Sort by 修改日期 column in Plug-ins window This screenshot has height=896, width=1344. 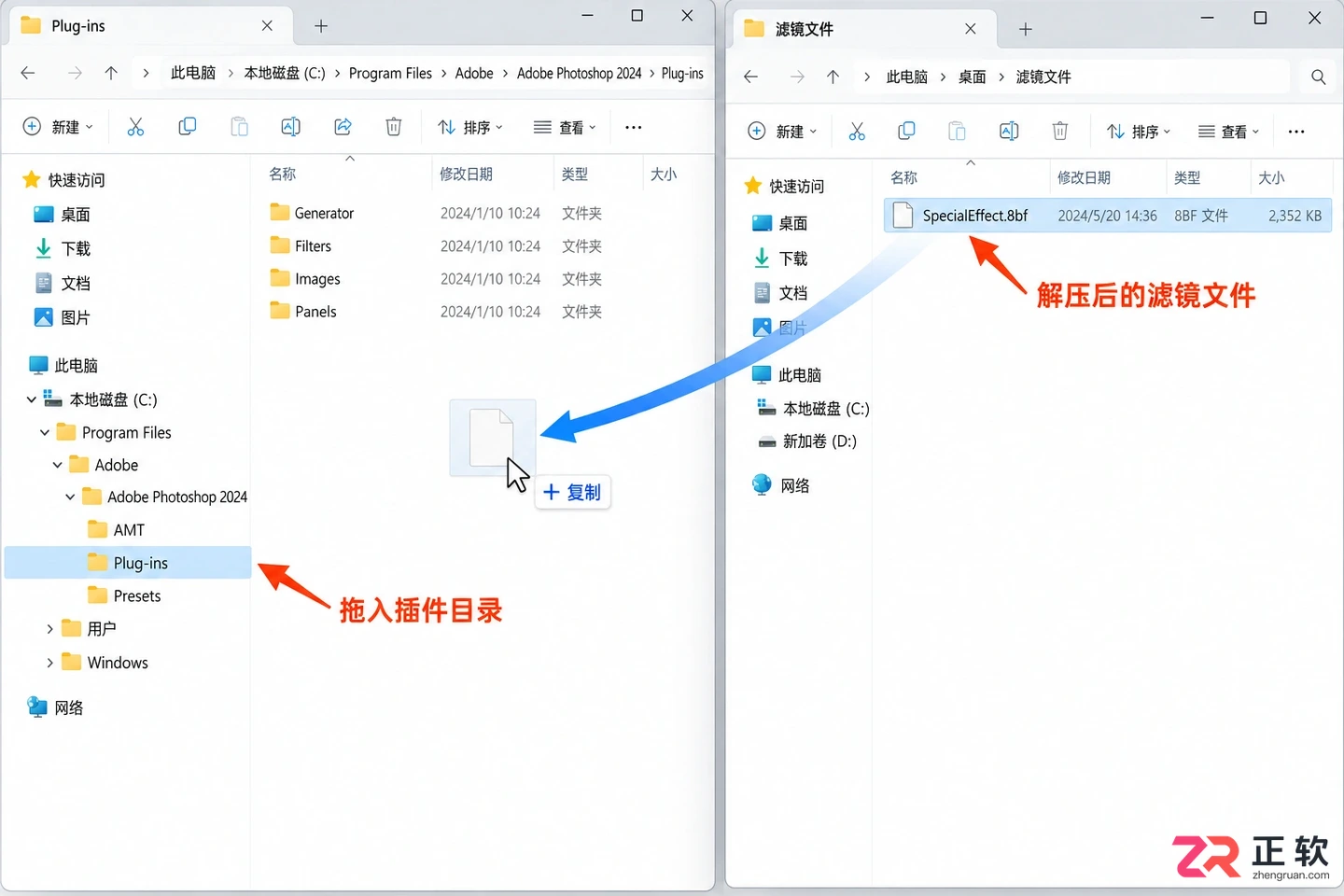[466, 175]
